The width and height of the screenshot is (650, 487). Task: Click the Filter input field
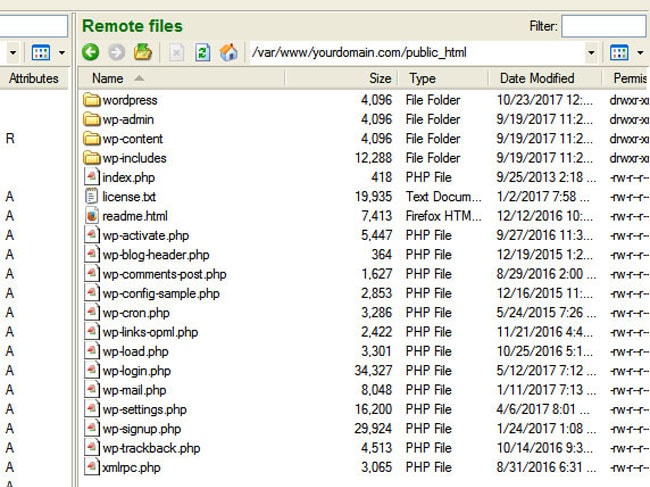click(604, 26)
